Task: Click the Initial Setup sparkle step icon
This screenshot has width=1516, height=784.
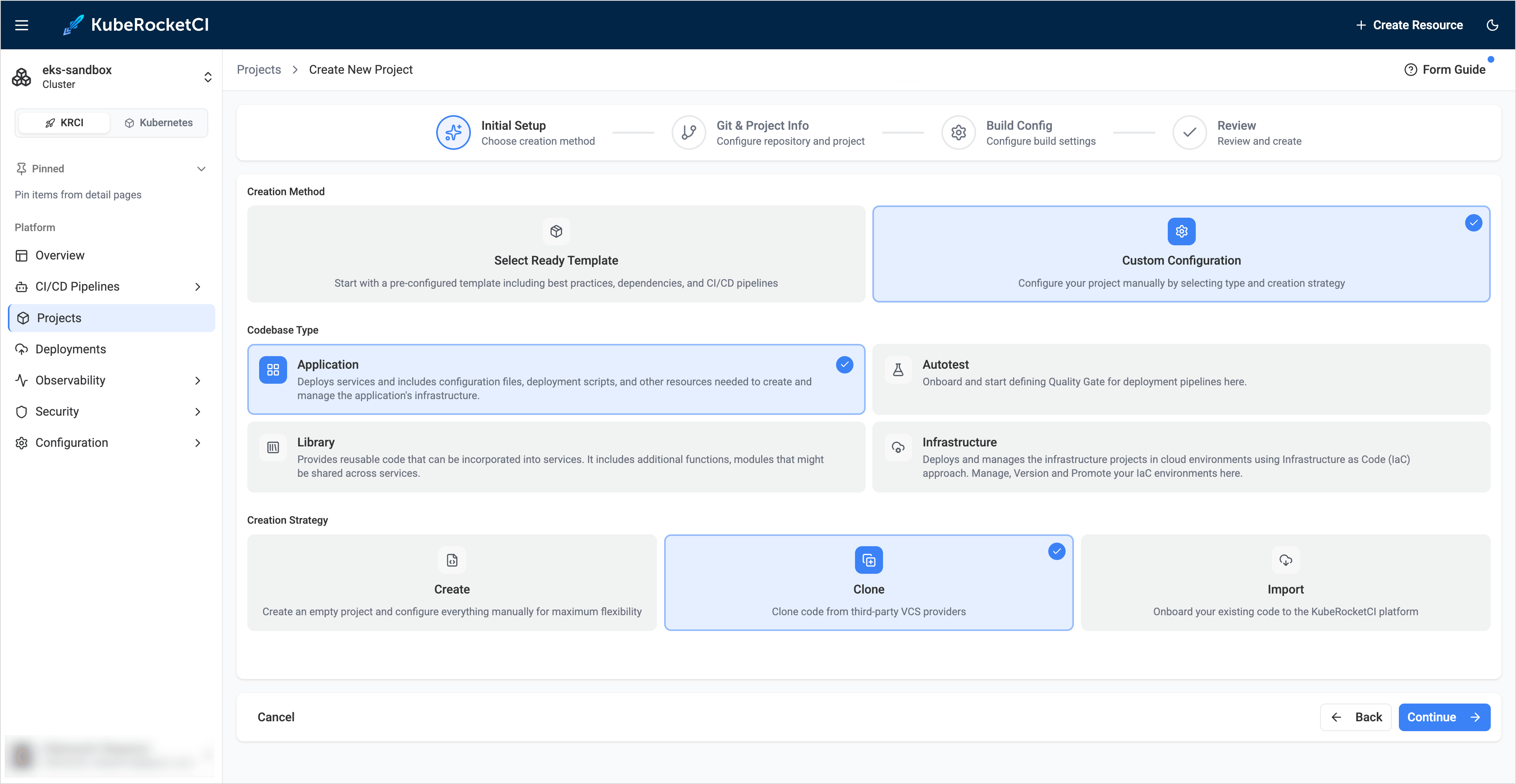Action: coord(453,133)
